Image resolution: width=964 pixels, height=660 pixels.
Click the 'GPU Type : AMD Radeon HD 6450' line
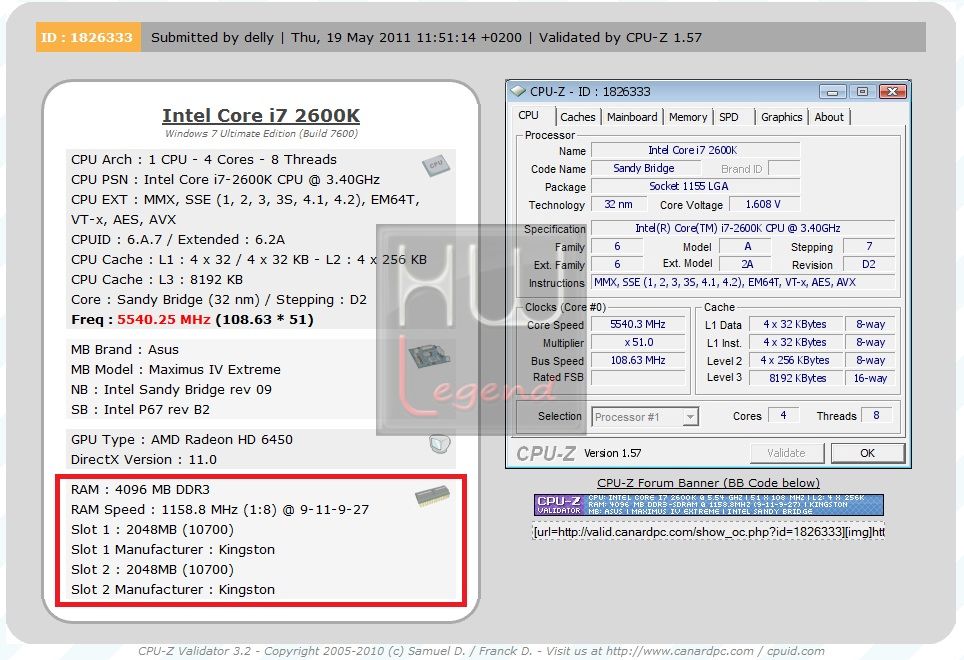[182, 439]
